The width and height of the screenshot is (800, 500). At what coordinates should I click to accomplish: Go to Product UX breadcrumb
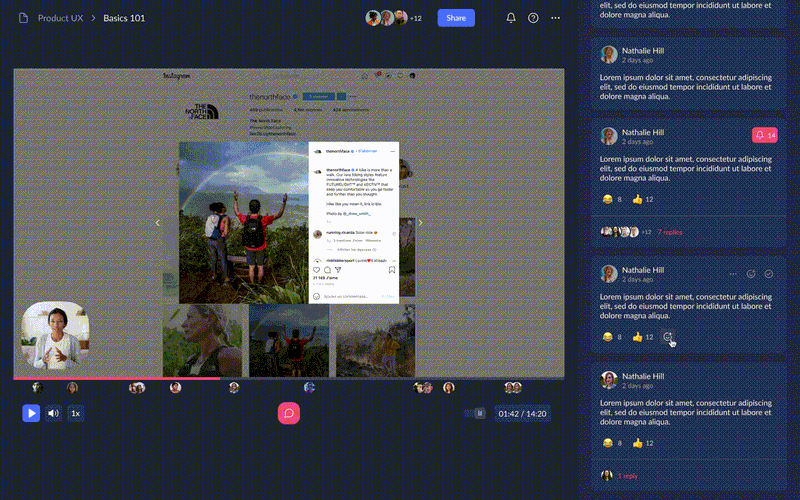(x=60, y=18)
